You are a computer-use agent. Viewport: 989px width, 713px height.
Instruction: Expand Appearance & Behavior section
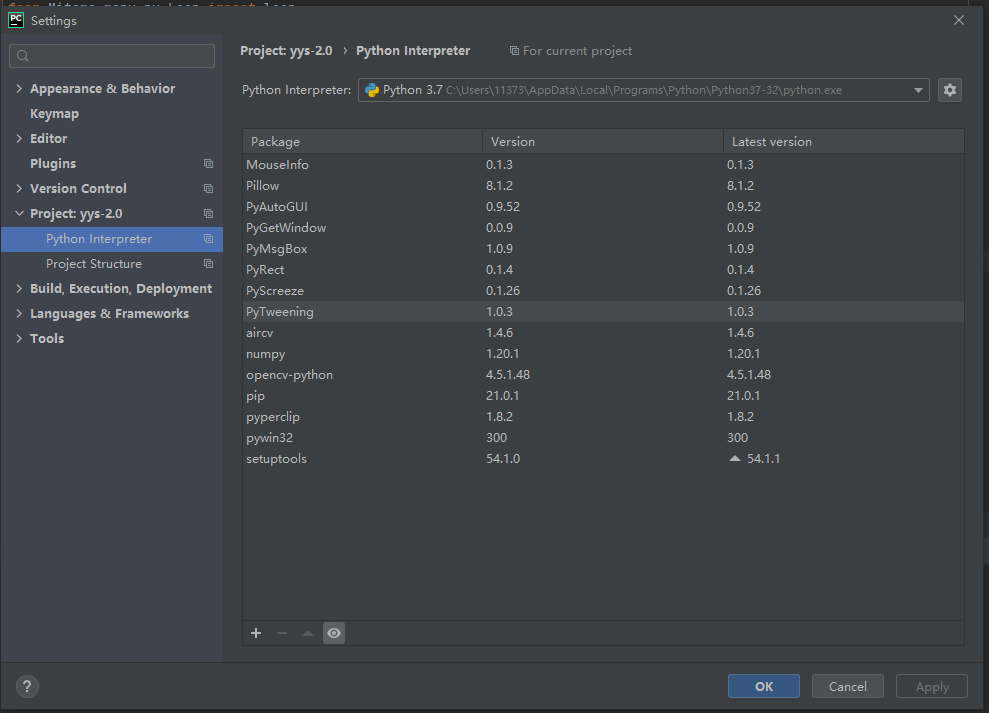[x=19, y=88]
